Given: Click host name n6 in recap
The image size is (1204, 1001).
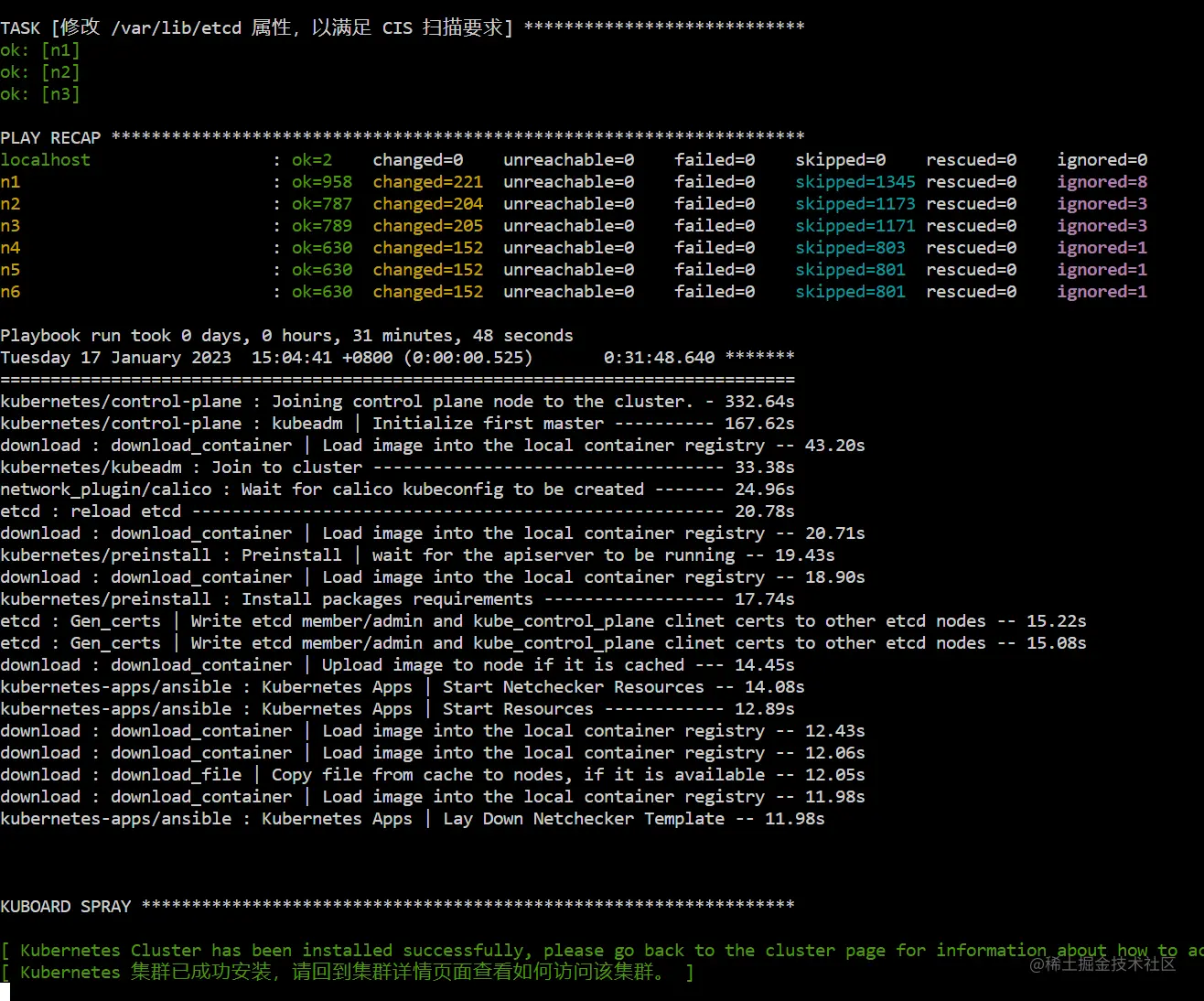Looking at the screenshot, I should (x=10, y=292).
